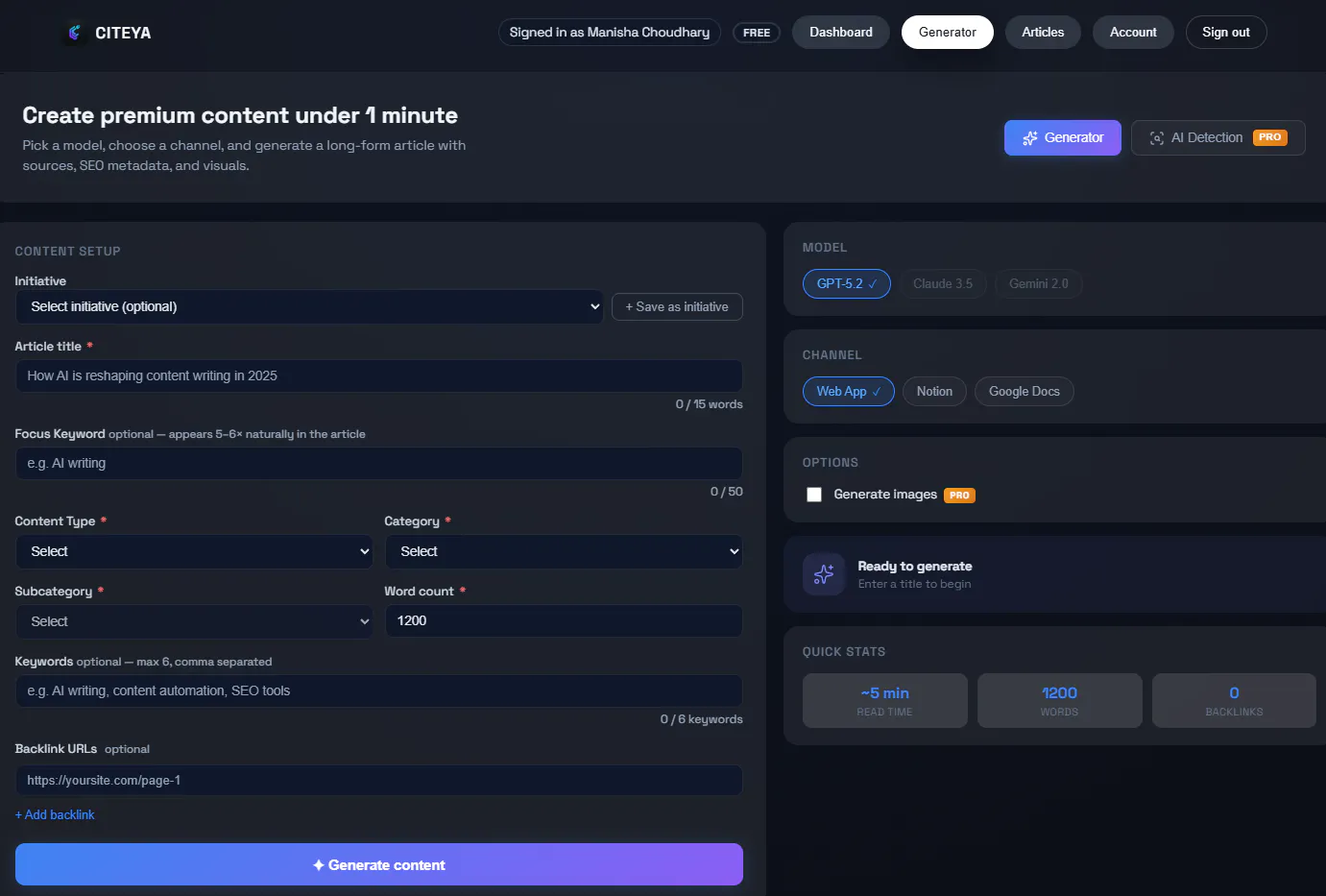Click the sparkle icon on Generator button
The height and width of the screenshot is (896, 1326).
click(x=1030, y=138)
